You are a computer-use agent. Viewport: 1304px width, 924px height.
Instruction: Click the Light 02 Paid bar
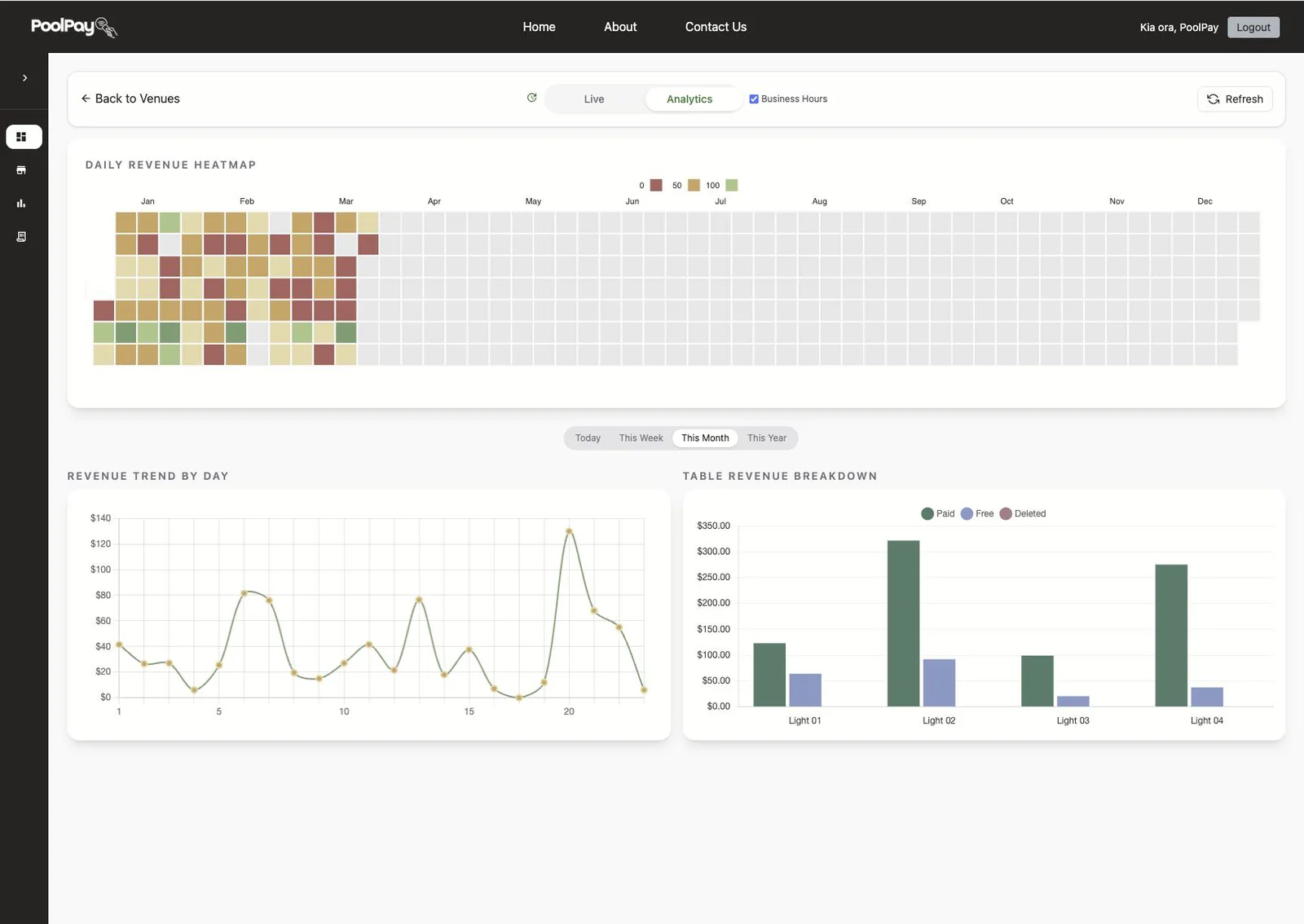903,623
